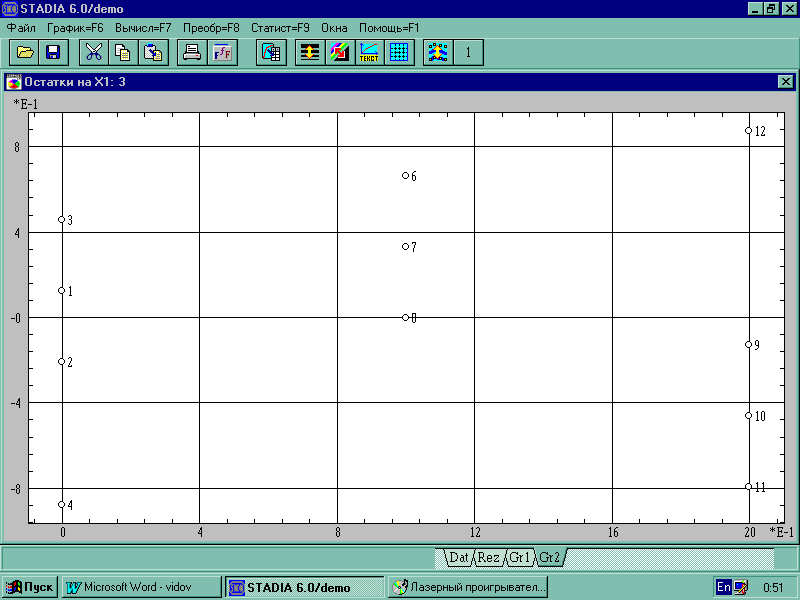This screenshot has width=800, height=600.
Task: Click the points with yellow arrows icon
Action: tap(438, 52)
